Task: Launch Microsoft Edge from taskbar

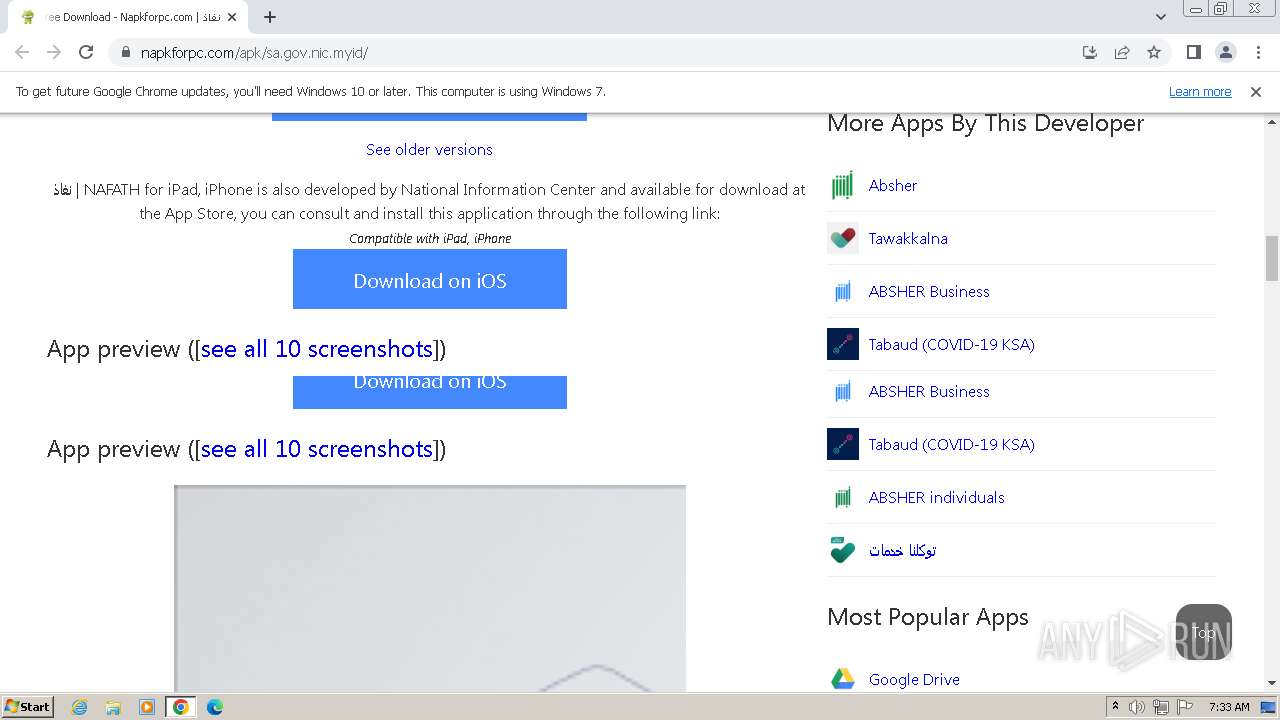Action: 215,707
